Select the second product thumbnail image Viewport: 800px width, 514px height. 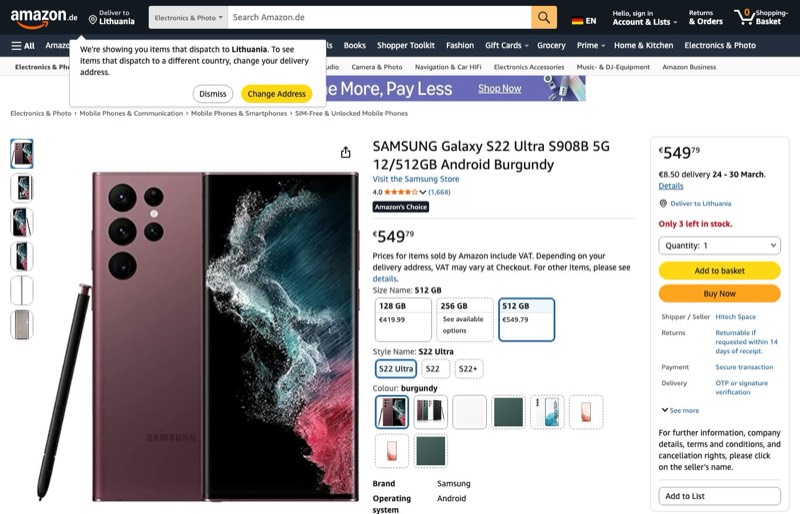click(22, 188)
